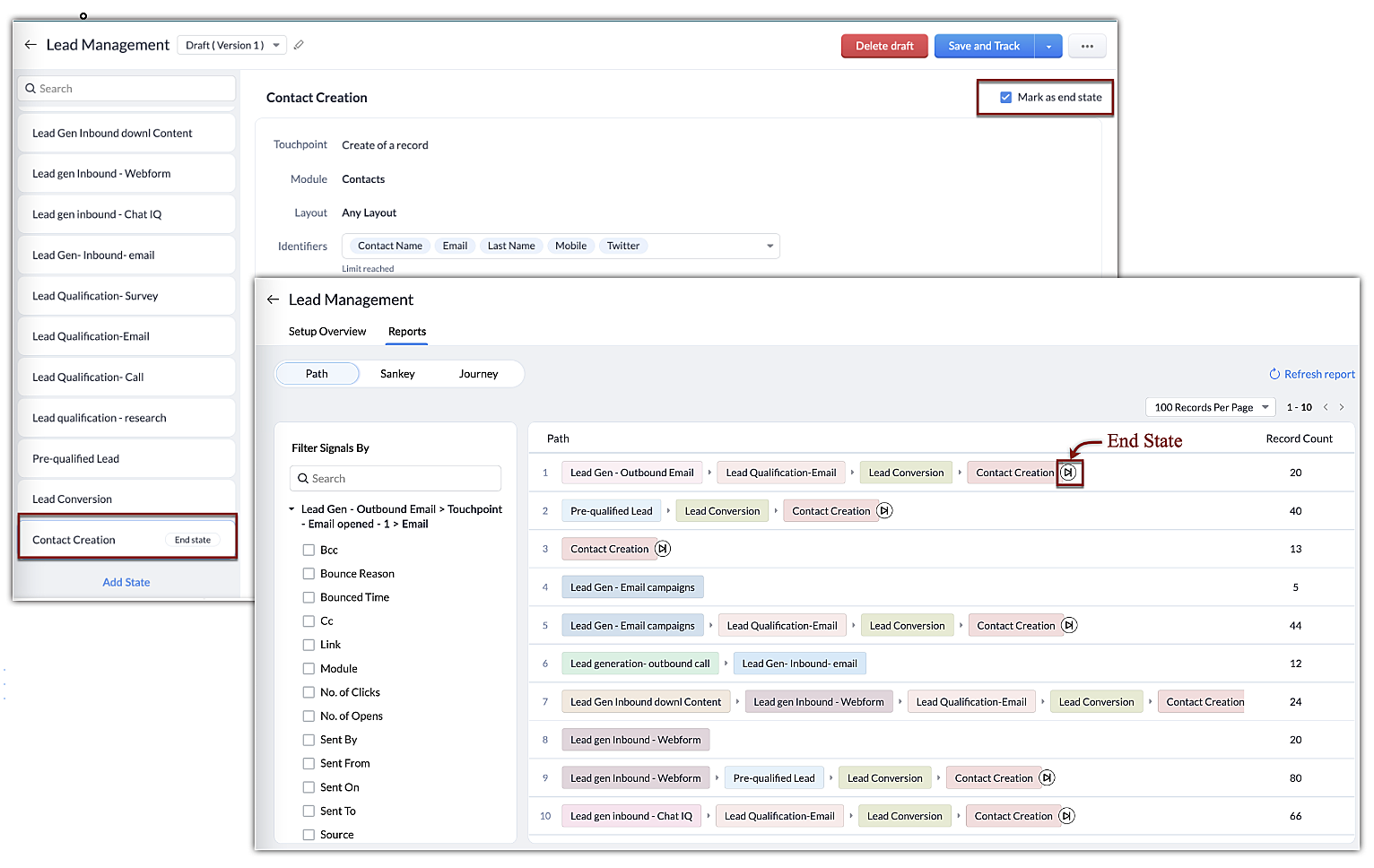Click end state icon in path row 5

[1069, 626]
